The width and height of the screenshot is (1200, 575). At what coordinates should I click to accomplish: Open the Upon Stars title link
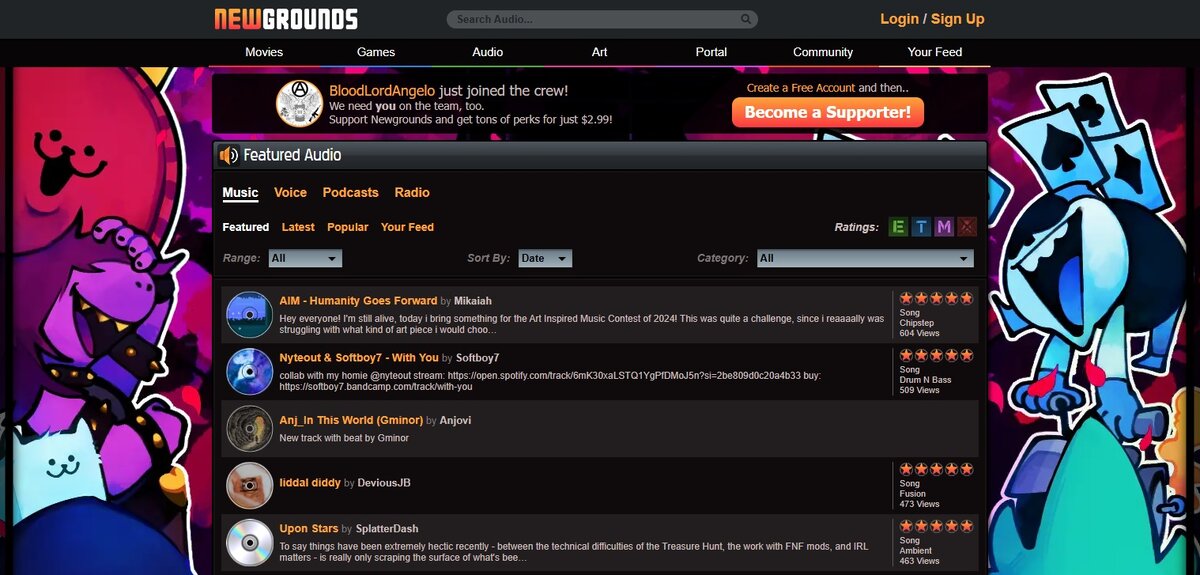pos(308,528)
